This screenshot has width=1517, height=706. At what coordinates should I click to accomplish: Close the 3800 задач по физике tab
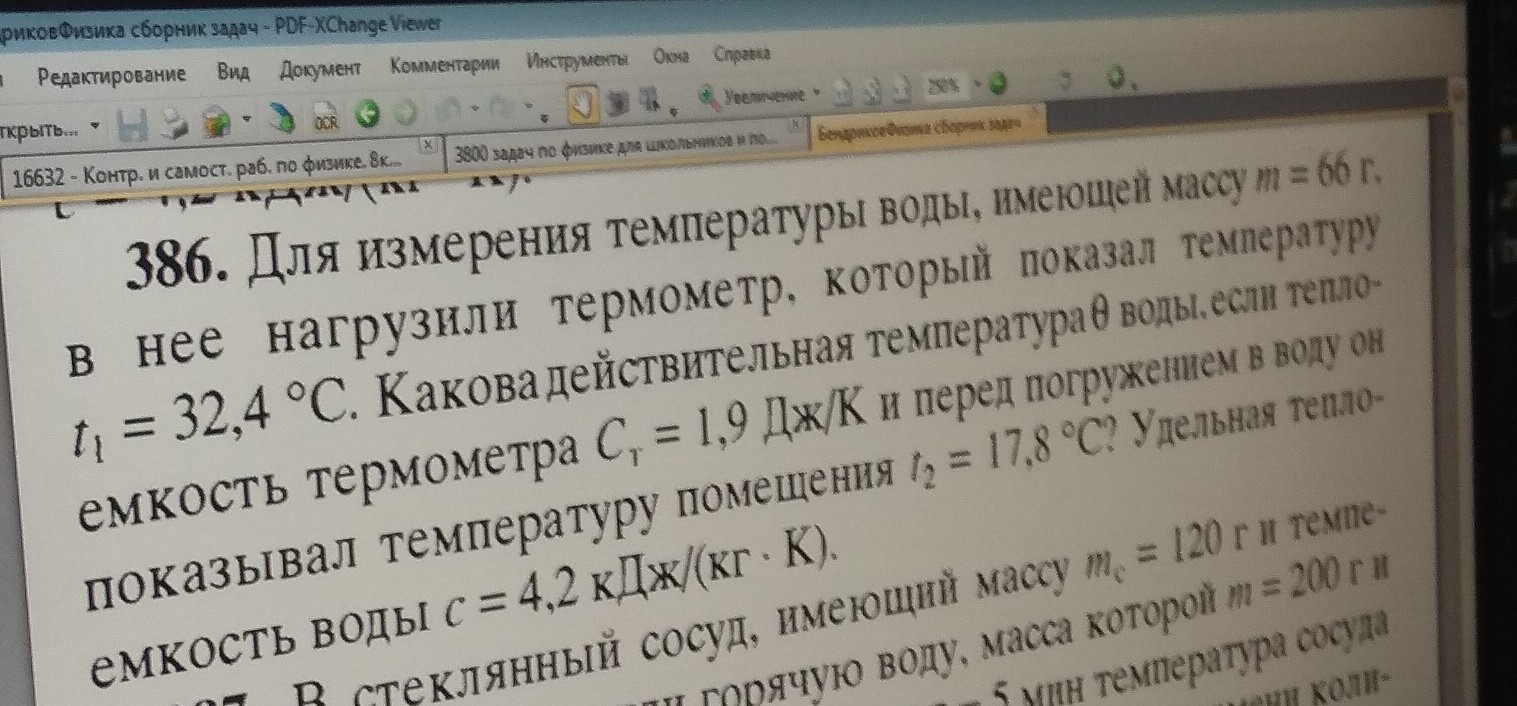pyautogui.click(x=795, y=125)
